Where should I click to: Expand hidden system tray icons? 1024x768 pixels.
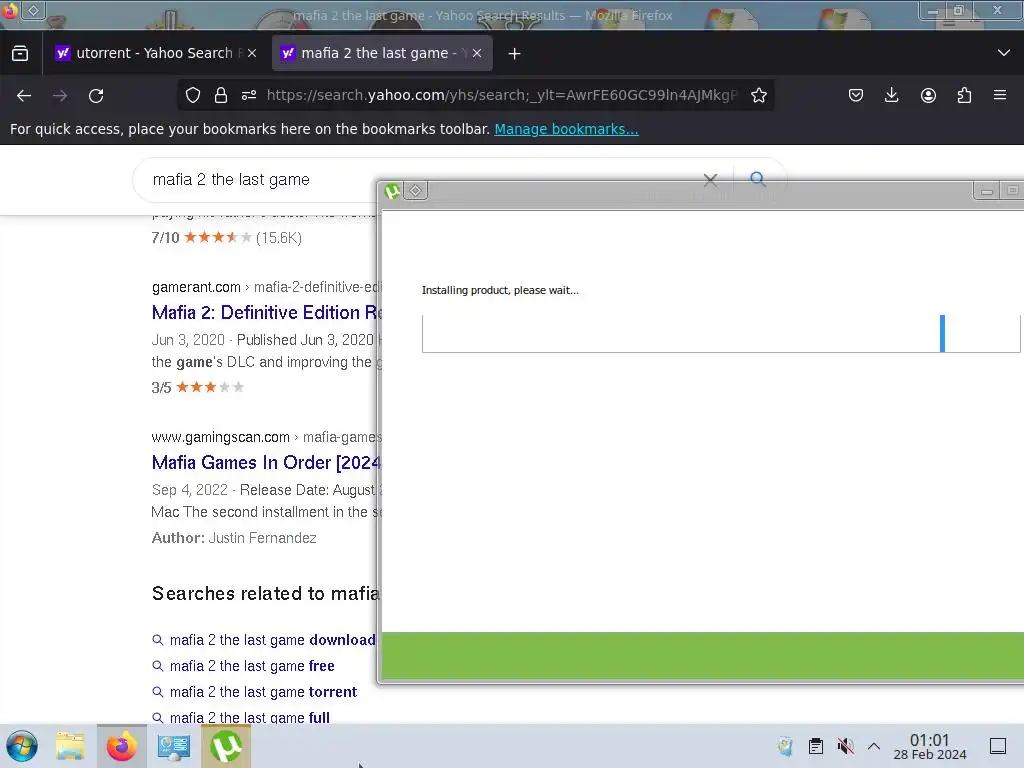(x=874, y=746)
